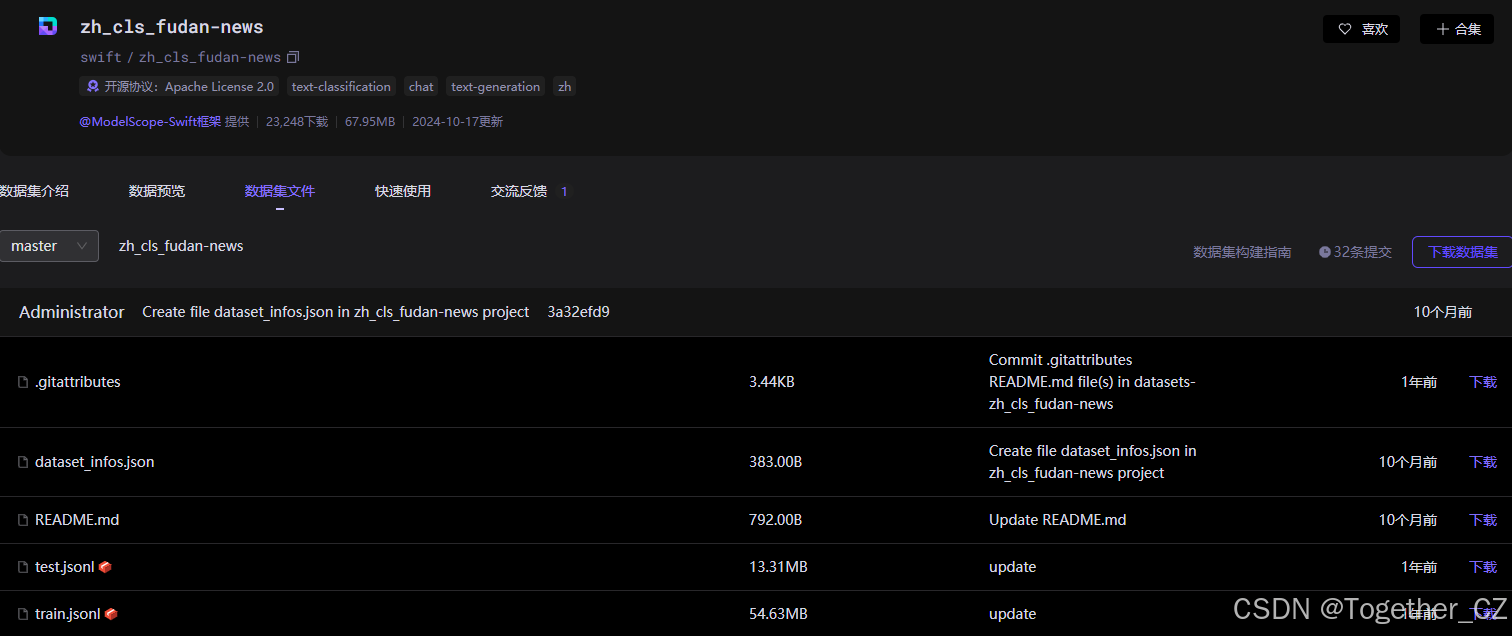Click the 2024-10-17更新 date text
This screenshot has height=636, width=1512.
coord(457,122)
